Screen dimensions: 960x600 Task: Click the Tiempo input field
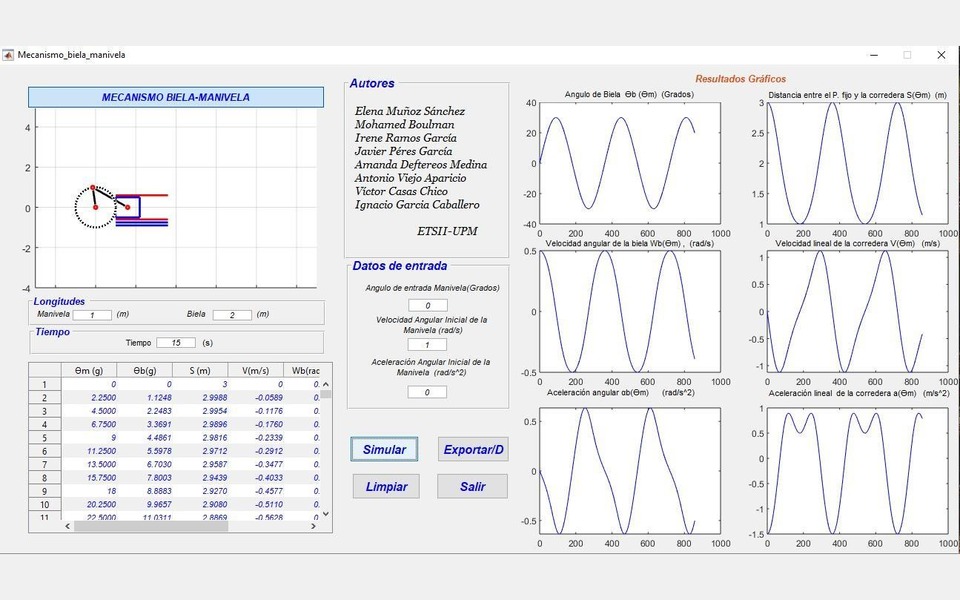pyautogui.click(x=176, y=343)
